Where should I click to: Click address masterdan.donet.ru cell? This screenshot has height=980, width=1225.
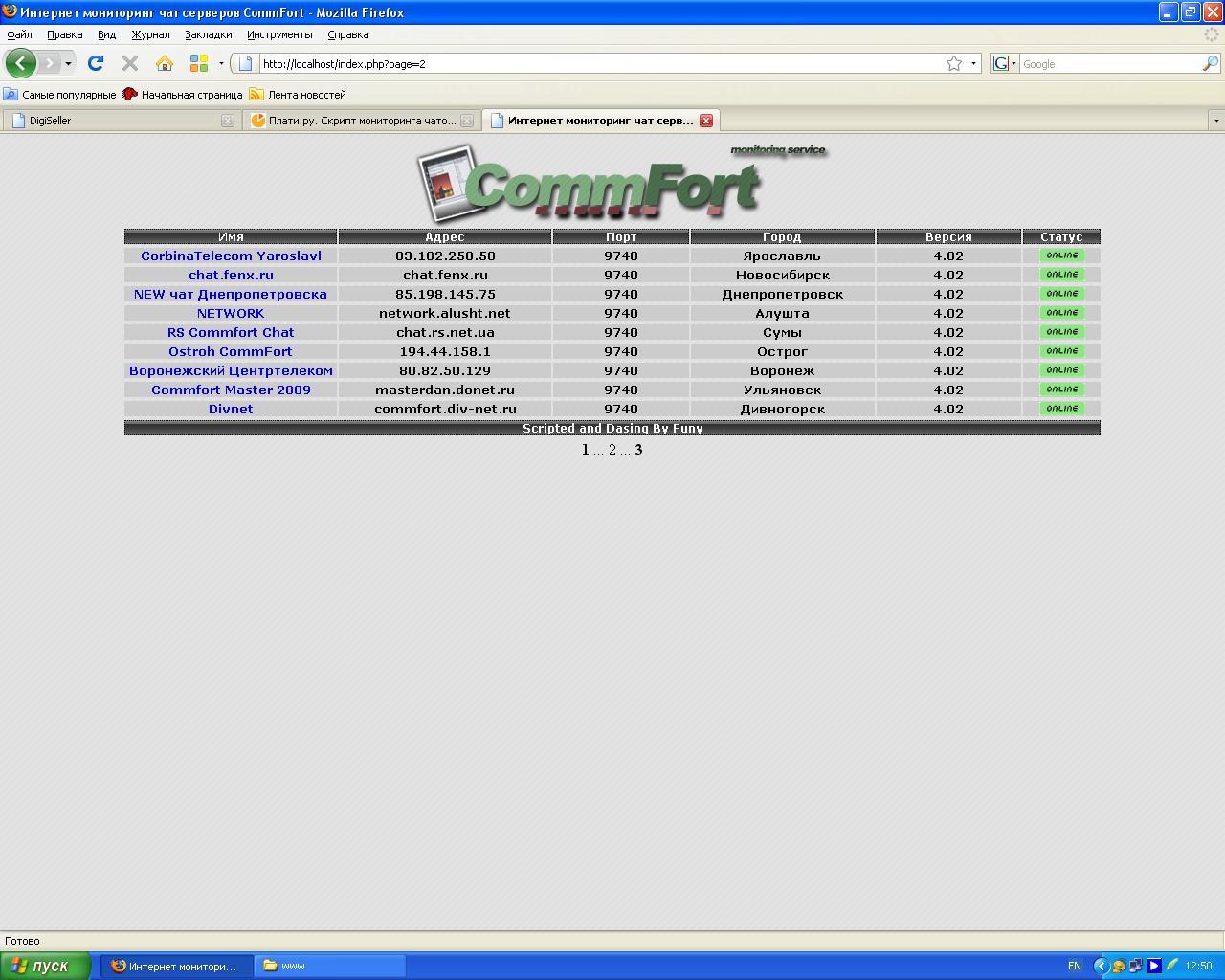pyautogui.click(x=445, y=390)
